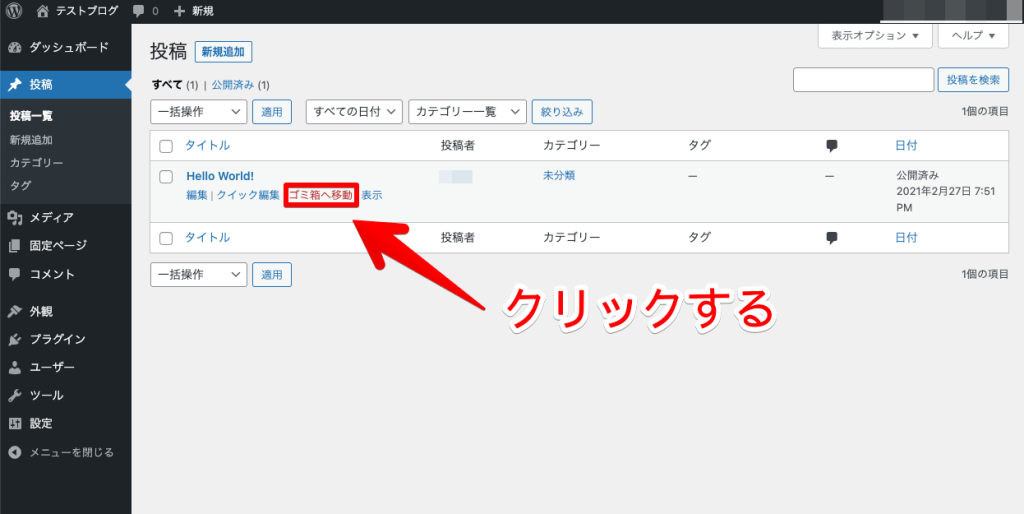
Task: Open 新規追加 in sidebar submenu
Action: tap(31, 140)
